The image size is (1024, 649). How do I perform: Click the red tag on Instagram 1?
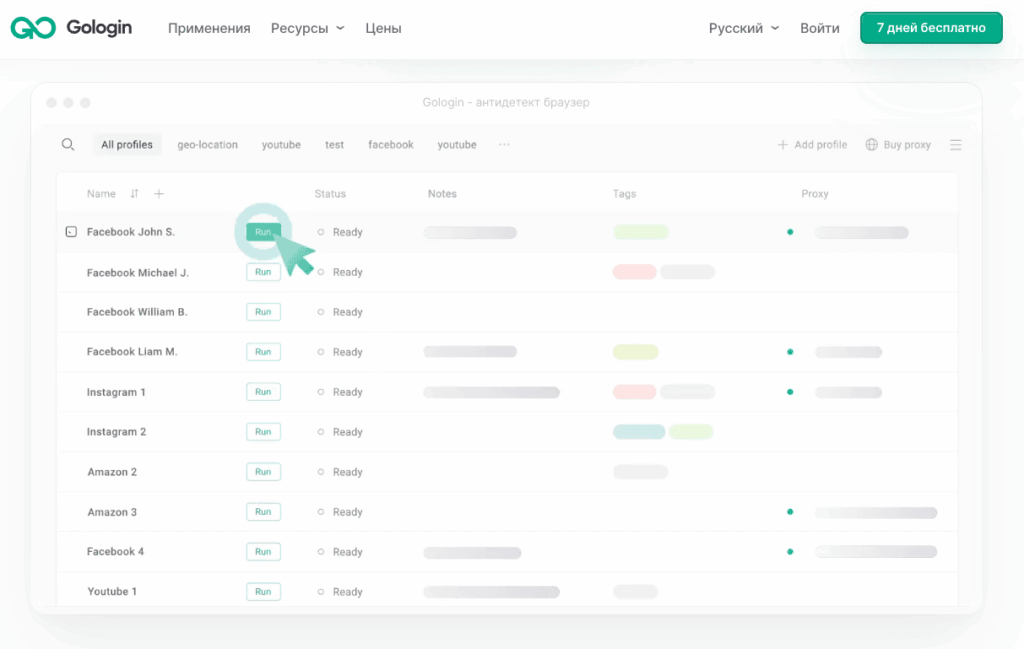coord(635,392)
